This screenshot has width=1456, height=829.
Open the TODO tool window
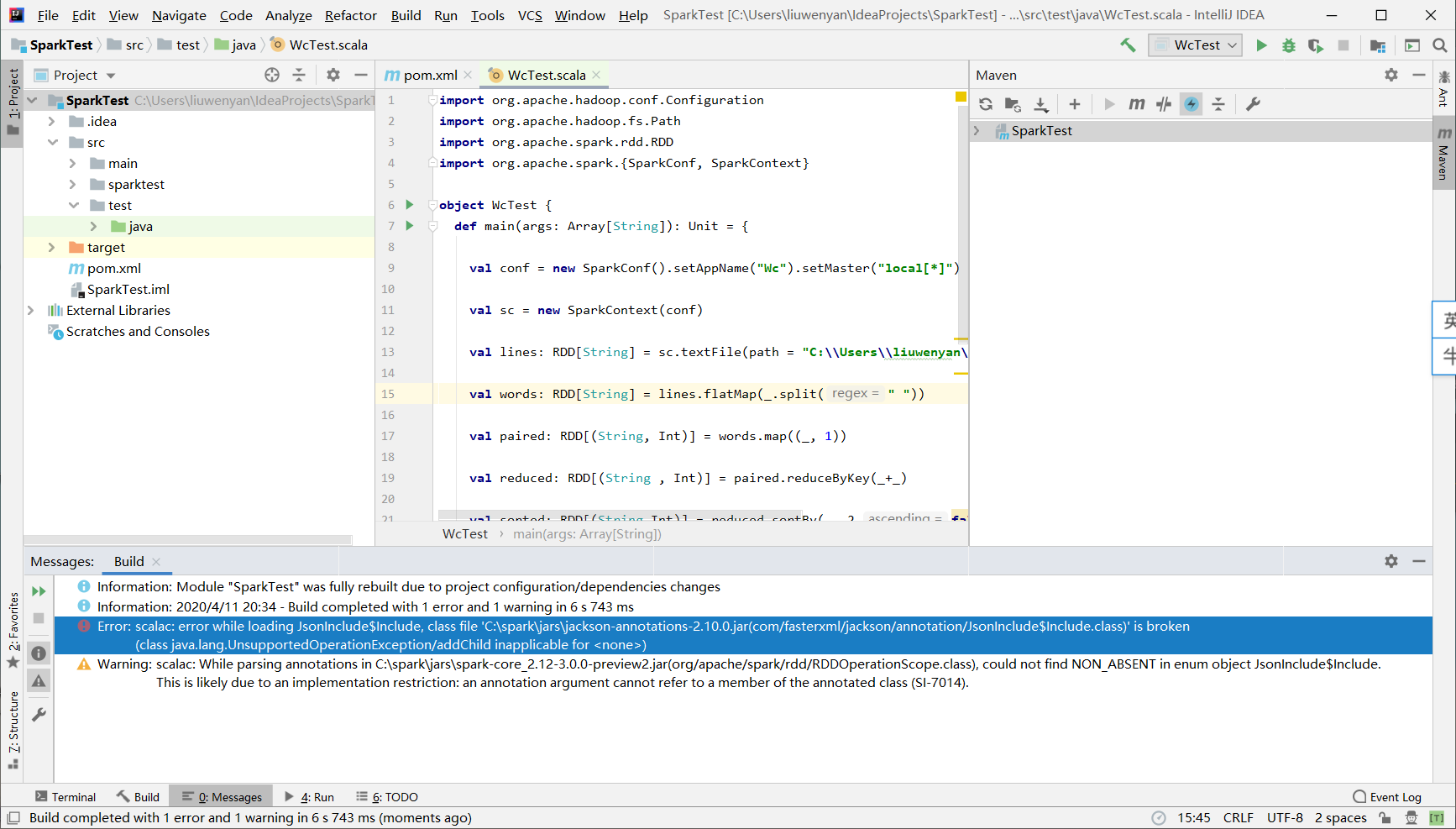point(387,797)
